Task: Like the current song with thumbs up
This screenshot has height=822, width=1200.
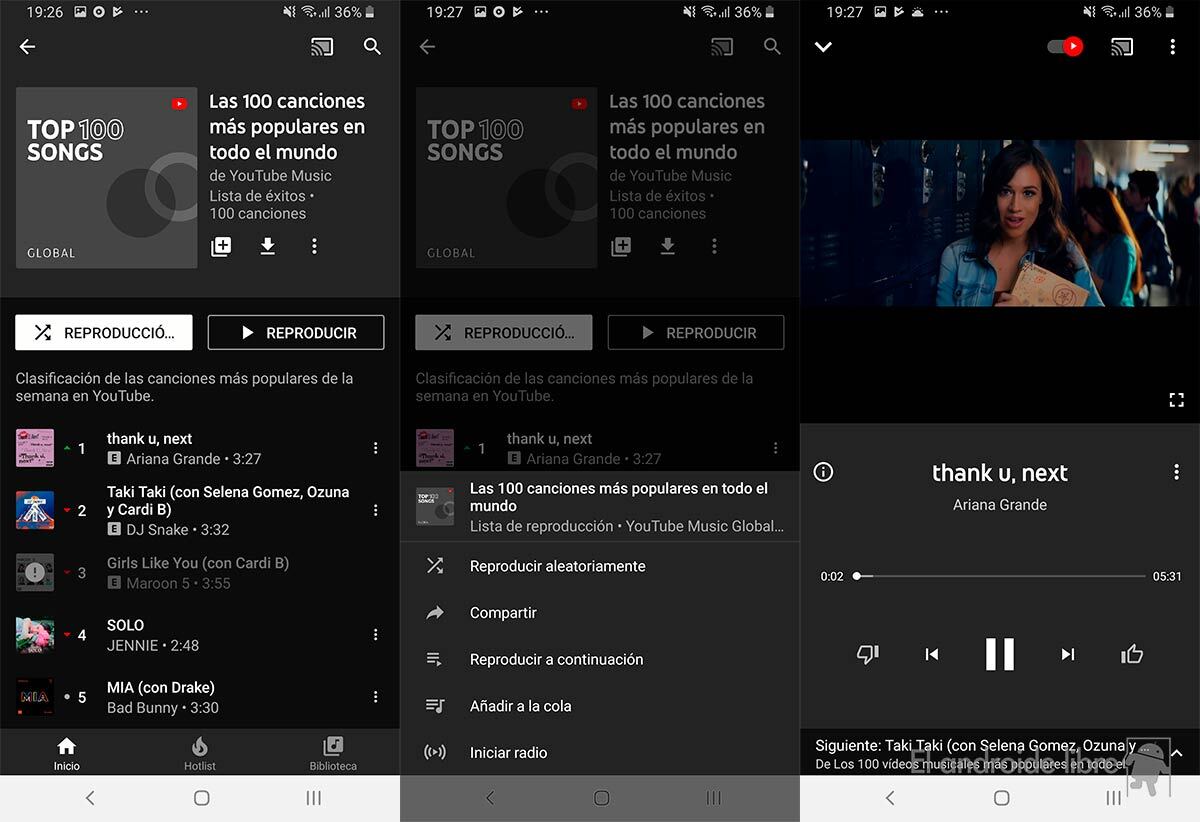Action: (x=1132, y=654)
